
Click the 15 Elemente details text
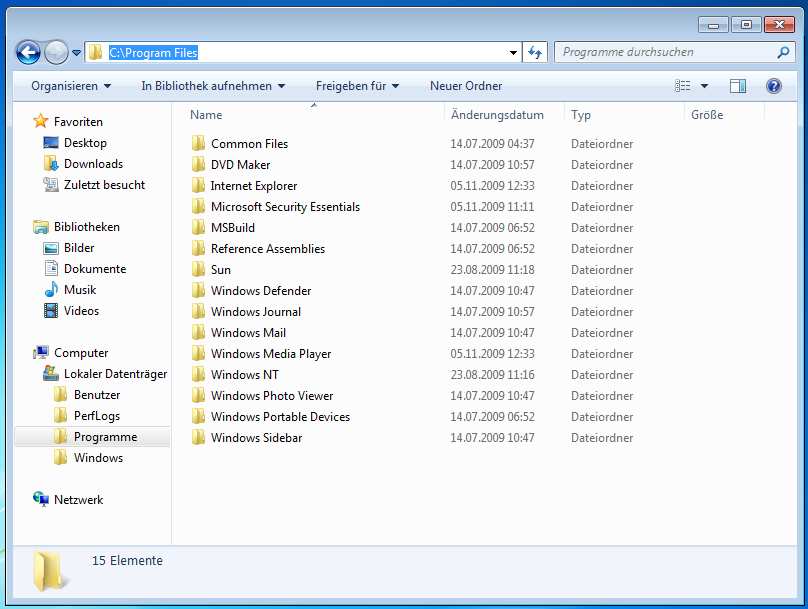coord(127,561)
